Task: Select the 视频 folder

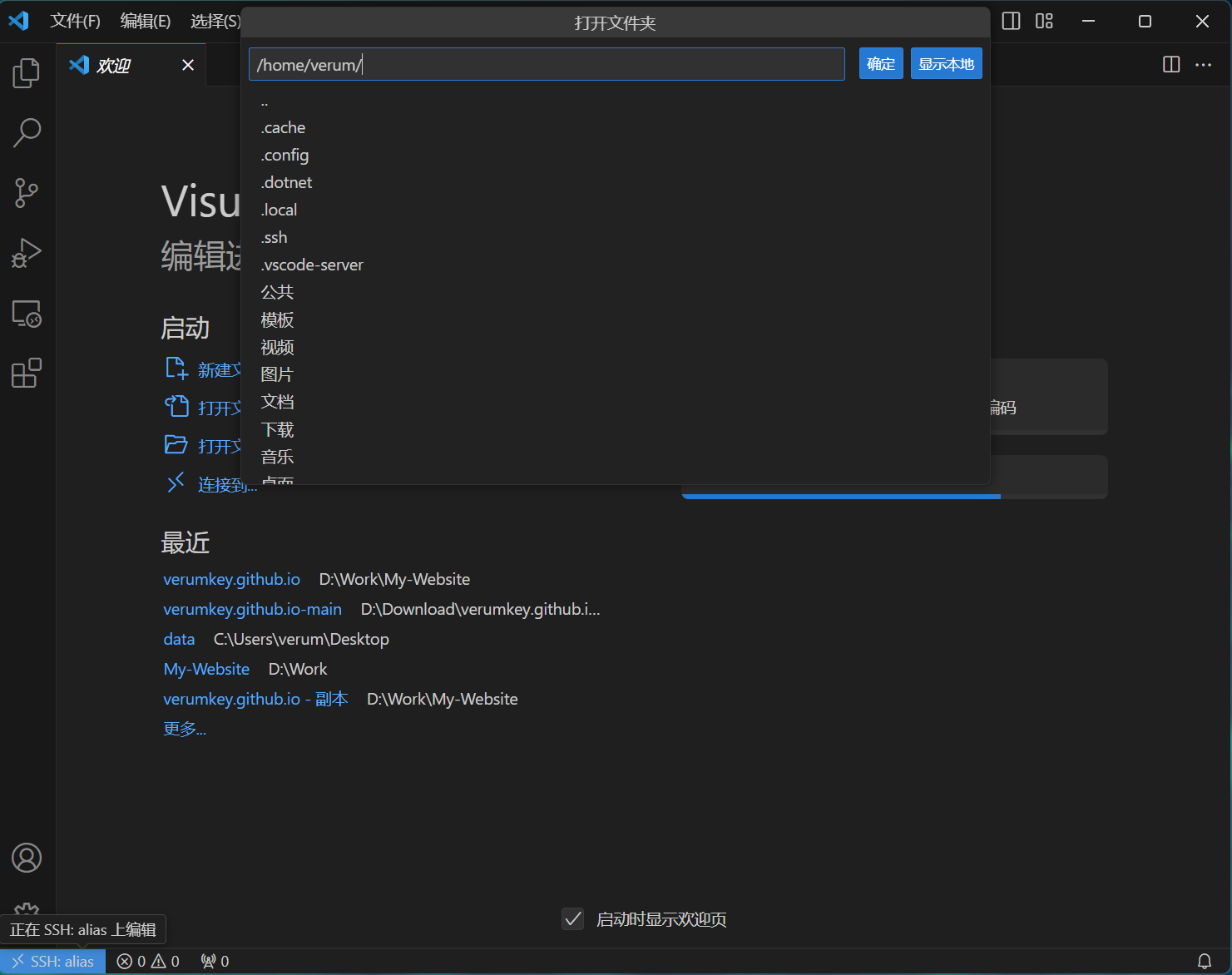Action: point(616,347)
